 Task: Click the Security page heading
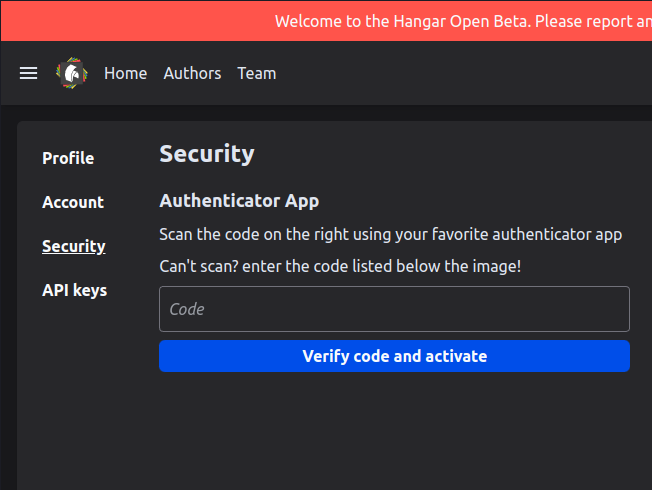point(207,154)
